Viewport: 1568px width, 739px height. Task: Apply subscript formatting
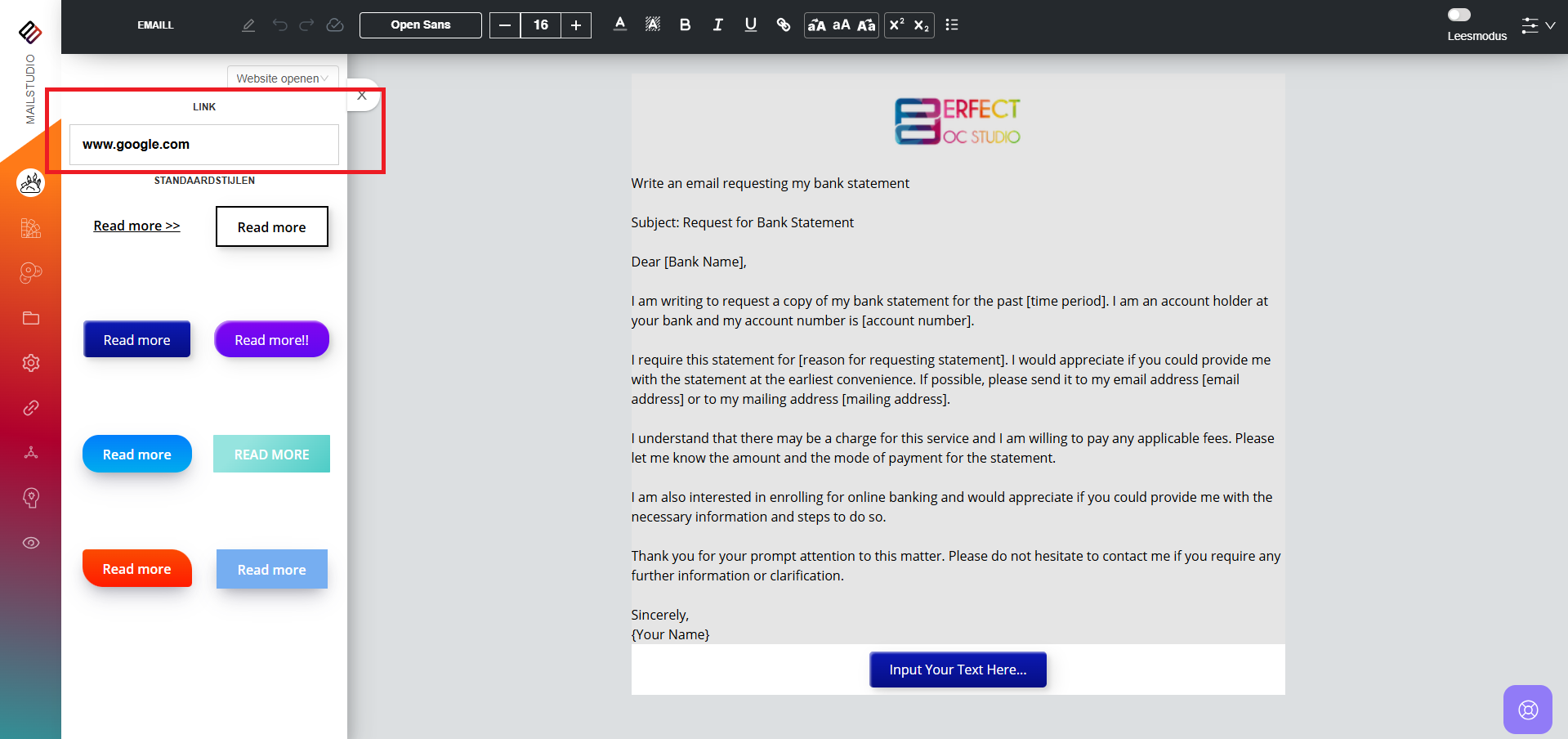pyautogui.click(x=921, y=25)
